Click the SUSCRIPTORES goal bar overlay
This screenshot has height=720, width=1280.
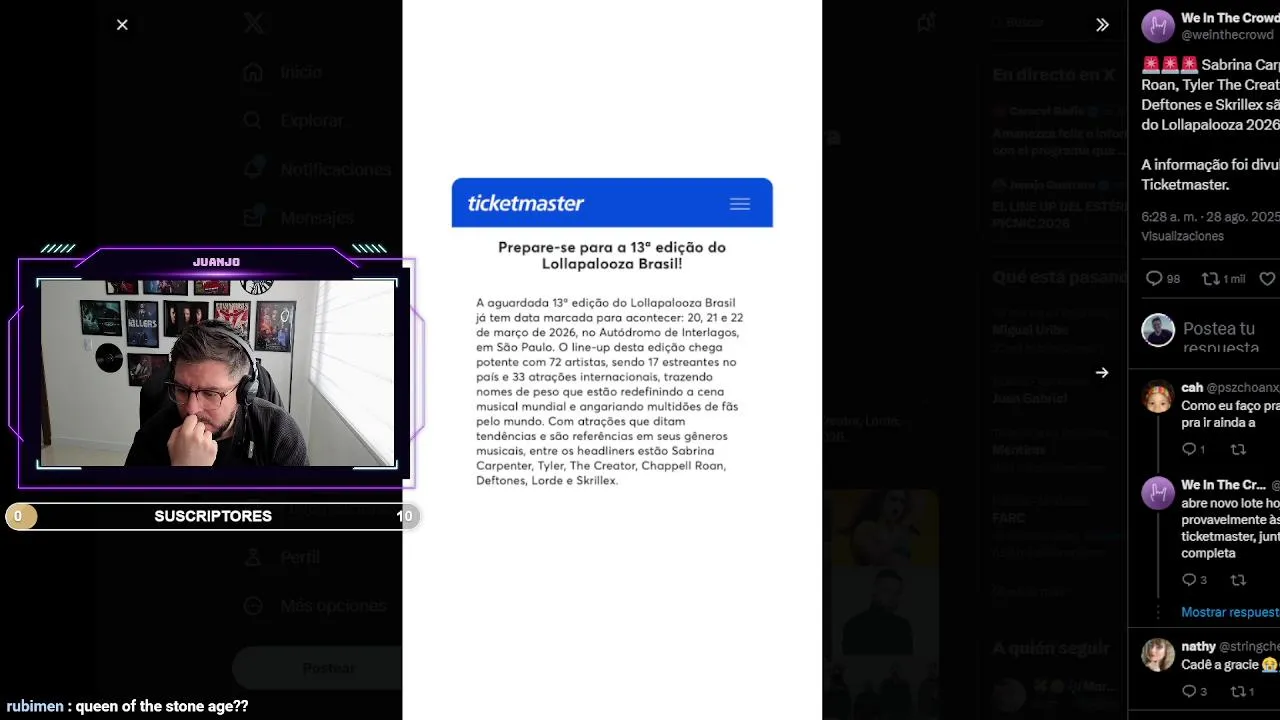[x=212, y=516]
